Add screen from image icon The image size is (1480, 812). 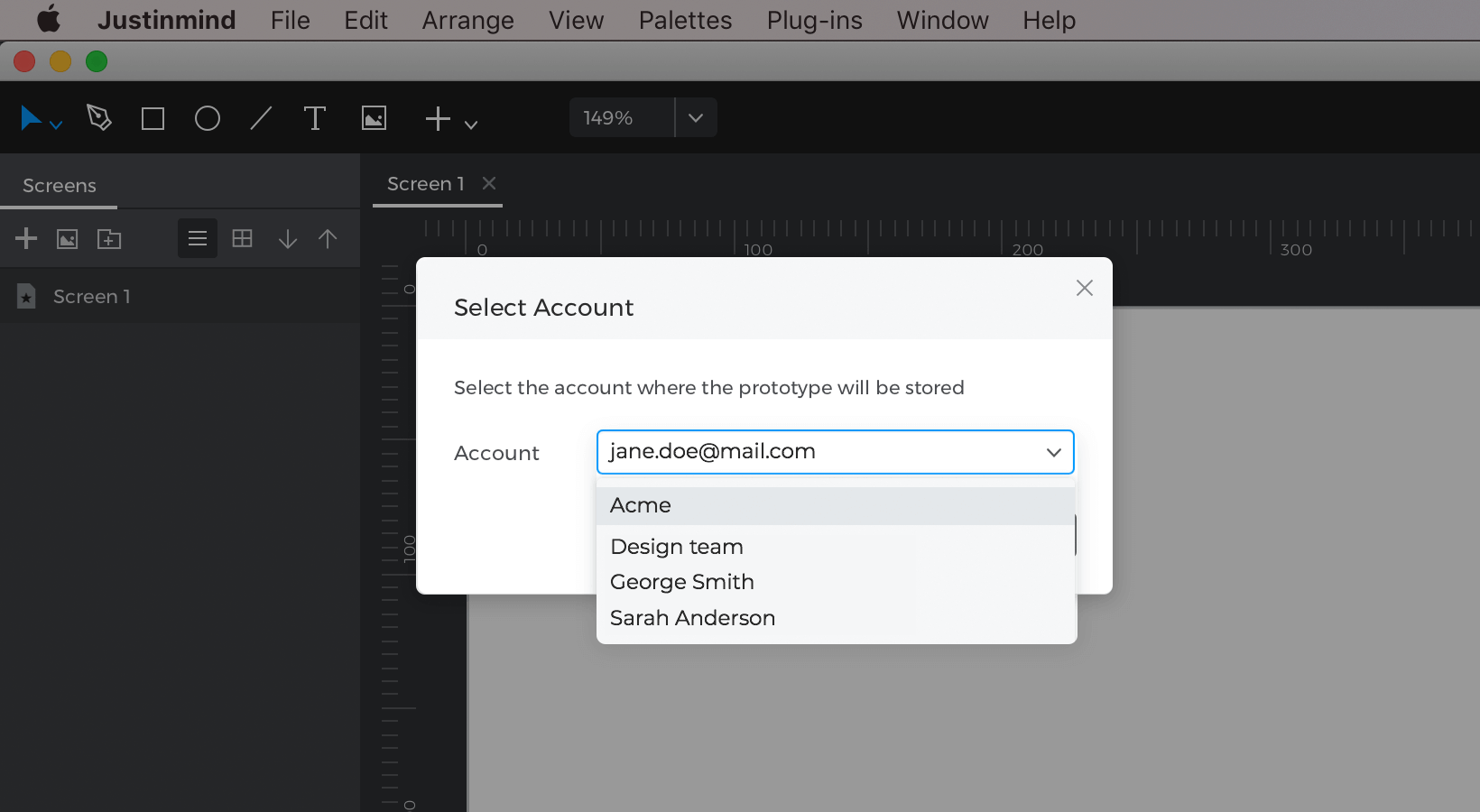click(x=68, y=239)
